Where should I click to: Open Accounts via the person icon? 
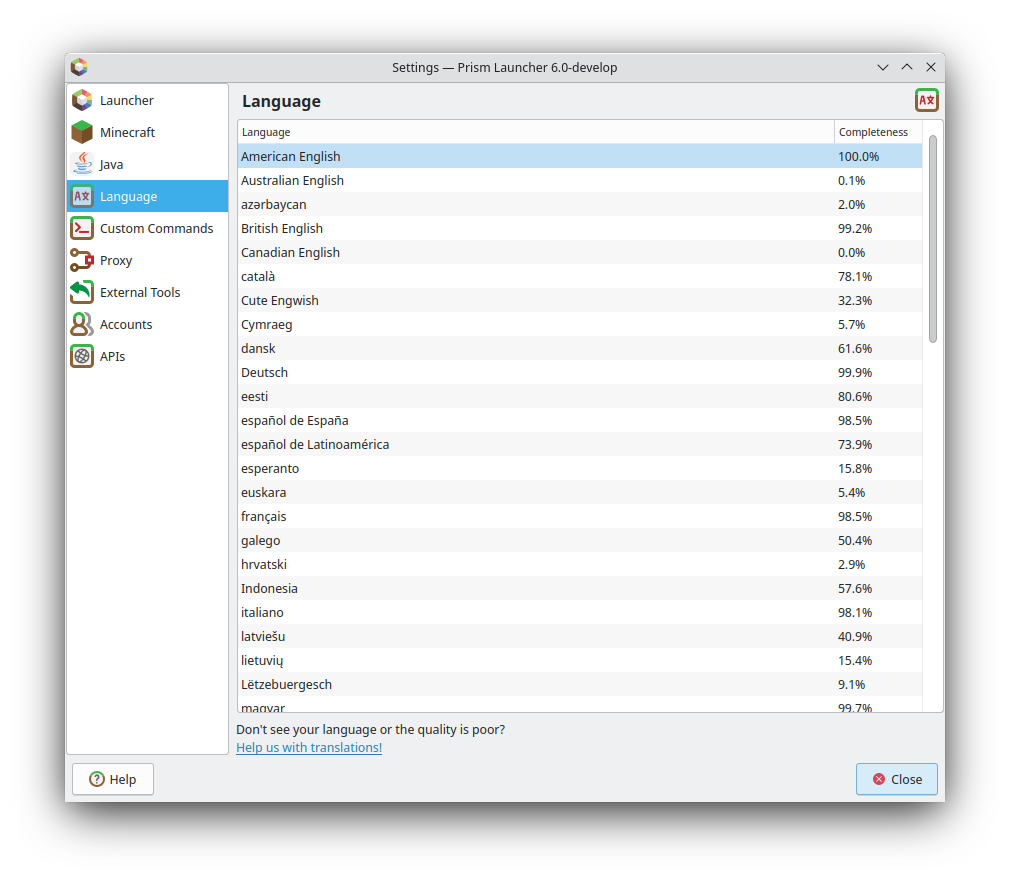coord(81,324)
